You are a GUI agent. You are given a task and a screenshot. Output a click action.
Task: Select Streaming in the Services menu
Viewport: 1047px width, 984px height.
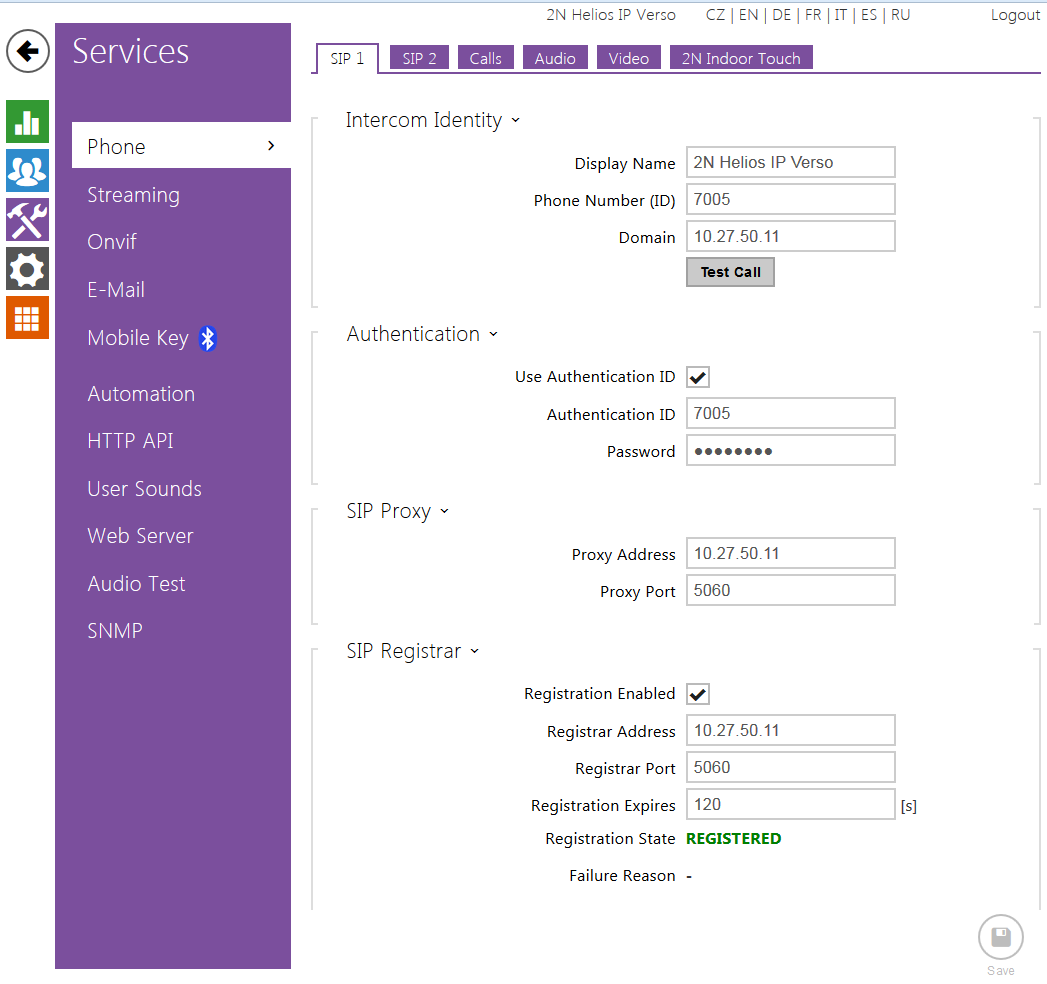[133, 195]
